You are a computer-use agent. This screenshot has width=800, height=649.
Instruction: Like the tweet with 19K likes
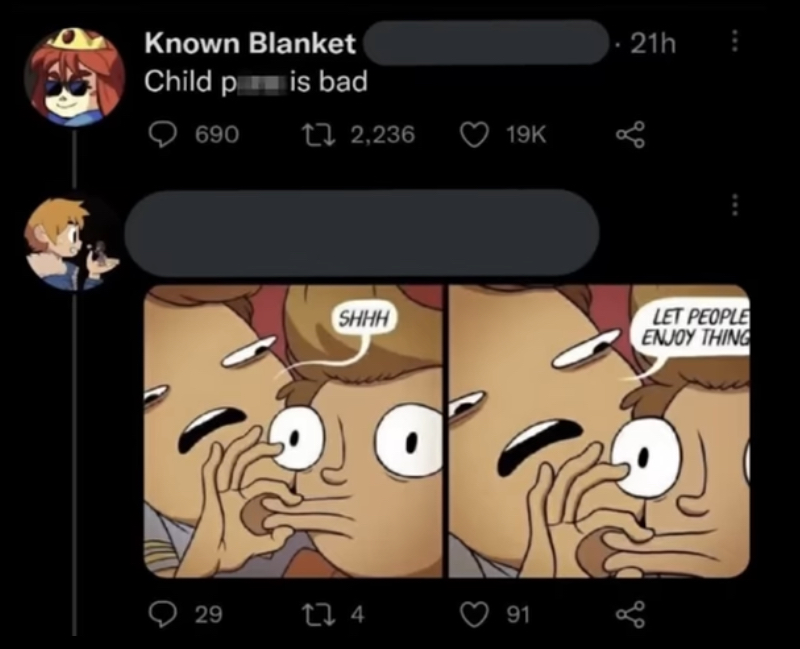click(473, 135)
